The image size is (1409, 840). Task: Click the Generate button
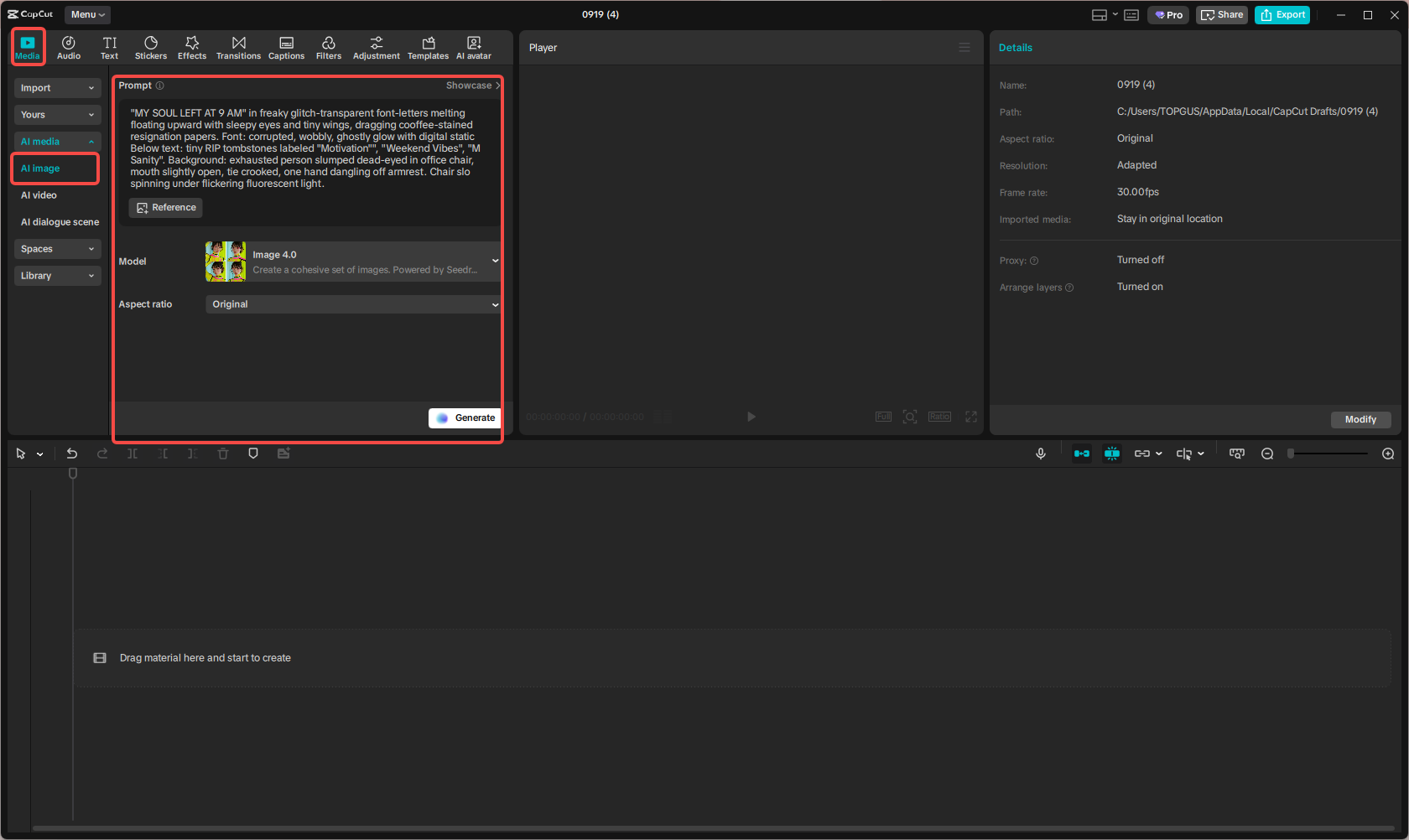point(465,417)
